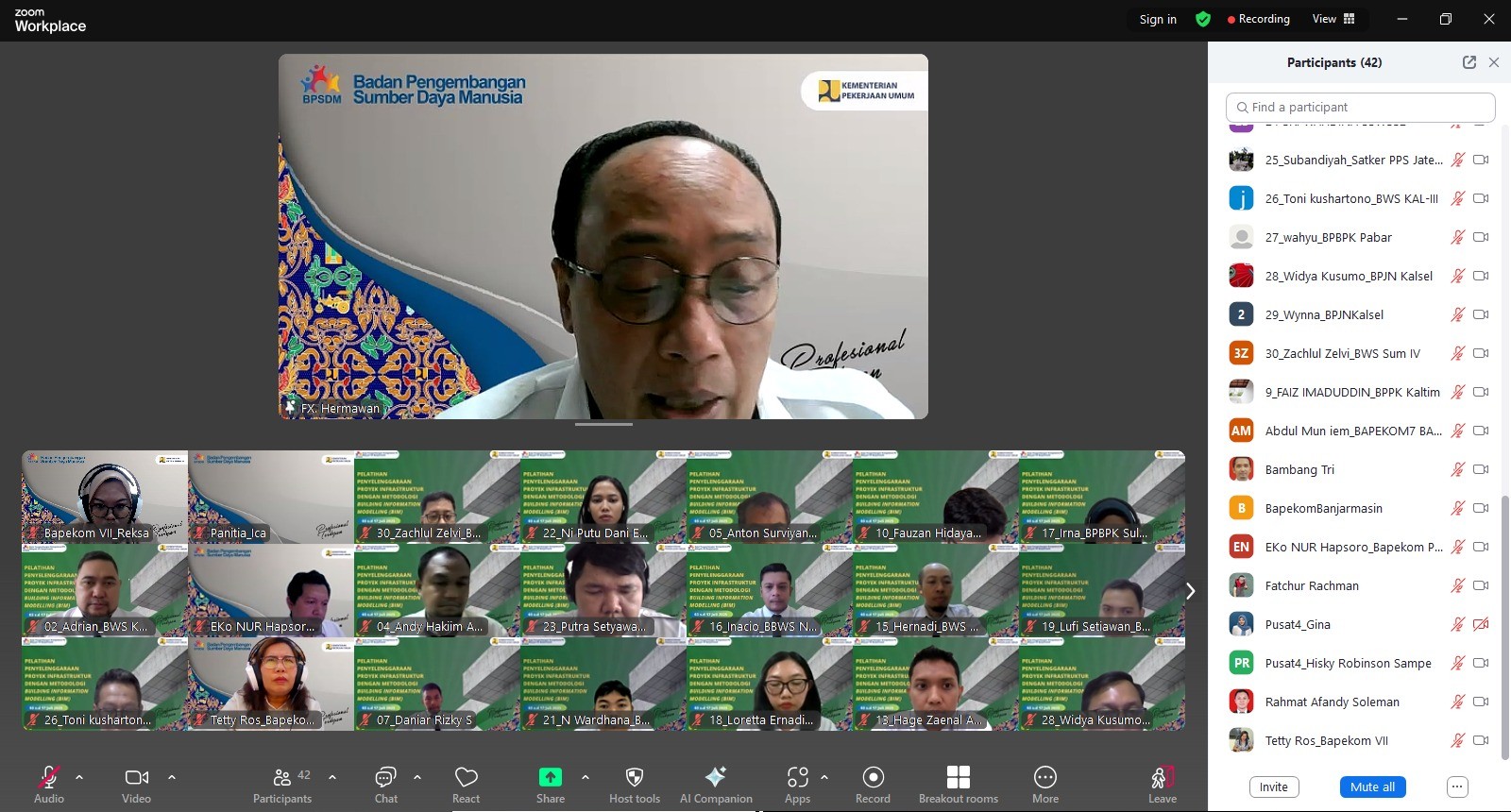1511x812 pixels.
Task: Toggle camera for 29_Wynna_BPJNKalsel
Action: click(x=1481, y=314)
